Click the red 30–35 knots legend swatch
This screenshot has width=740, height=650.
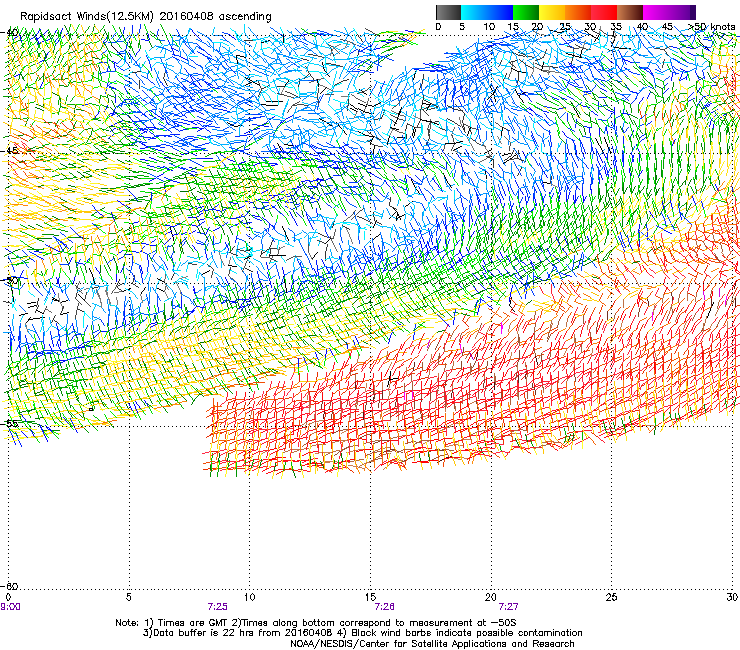coord(604,12)
